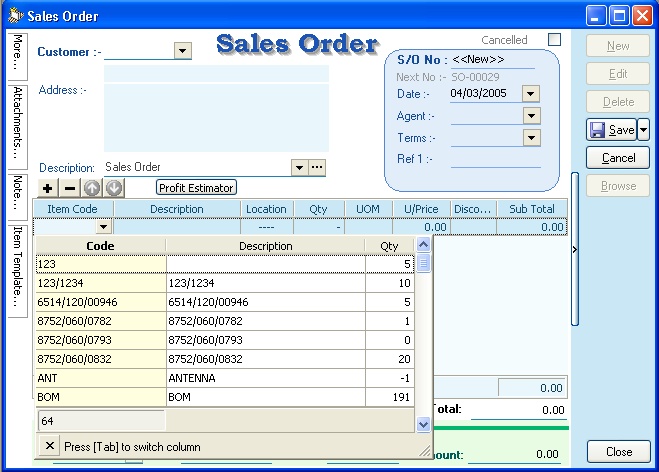Switch to the Item Template side tab
The width and height of the screenshot is (659, 472).
click(x=17, y=265)
